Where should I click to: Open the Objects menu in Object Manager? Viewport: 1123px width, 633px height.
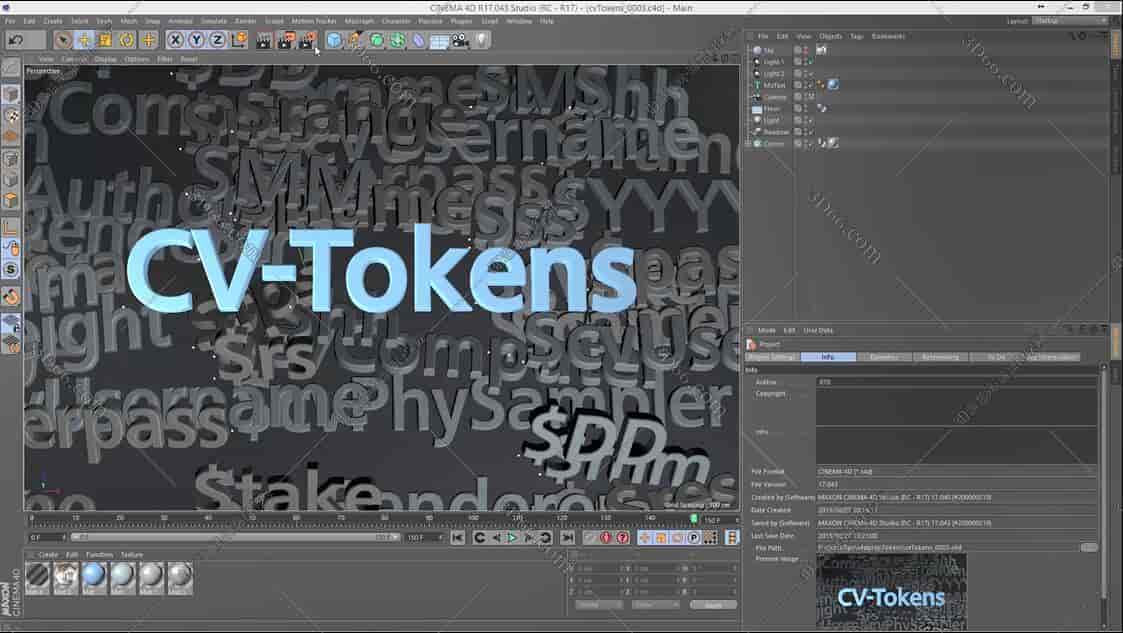pyautogui.click(x=829, y=36)
